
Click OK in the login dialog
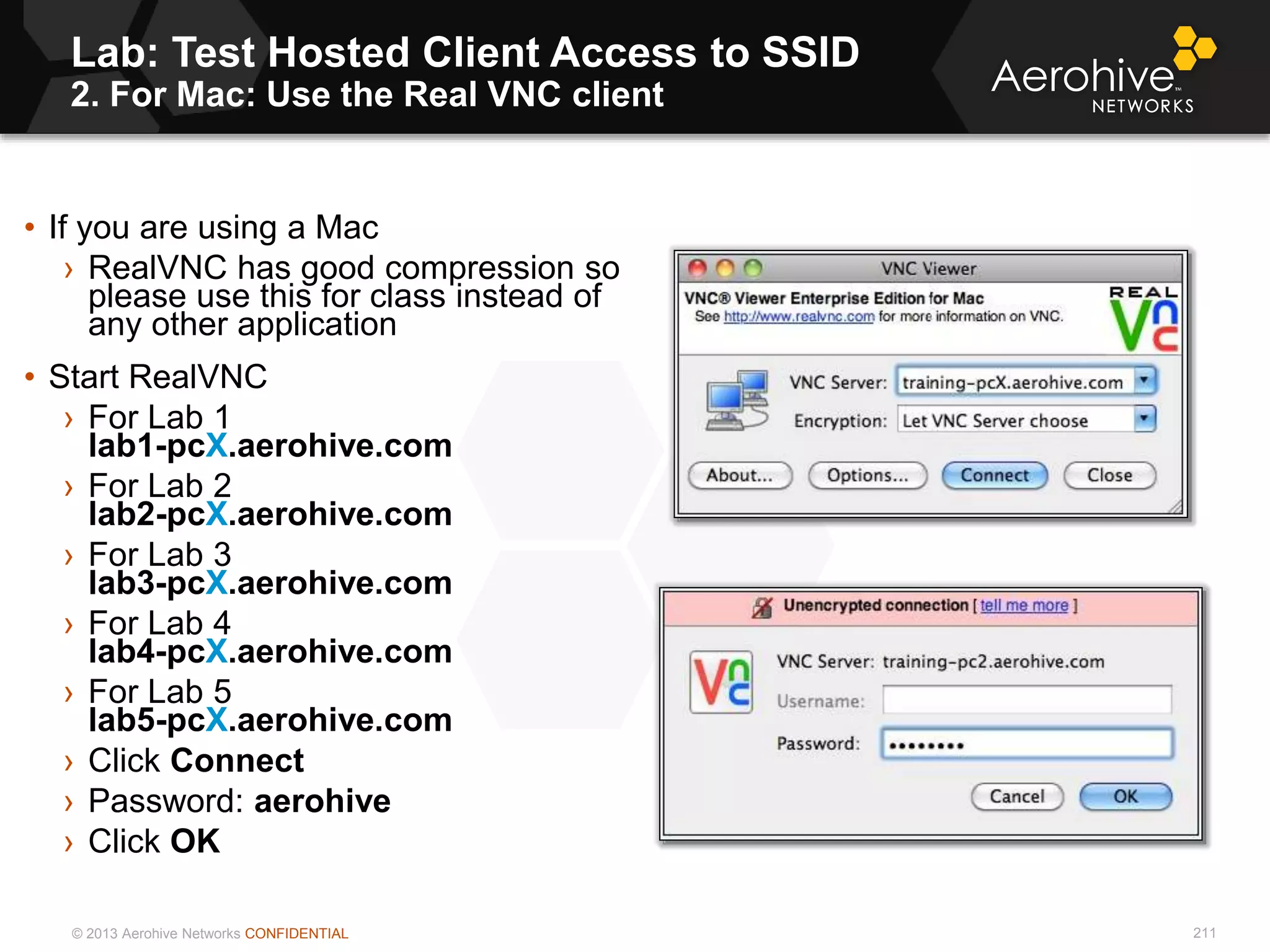click(x=1126, y=796)
